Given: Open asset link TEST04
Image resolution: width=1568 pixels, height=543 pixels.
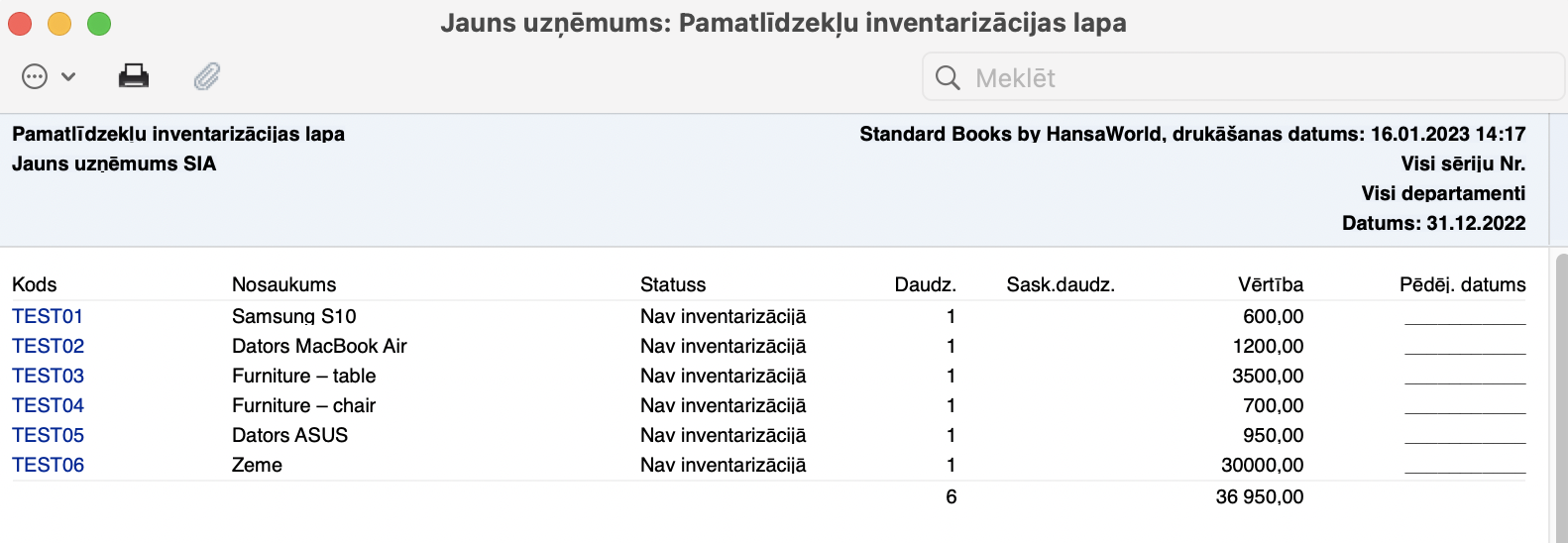Looking at the screenshot, I should (48, 405).
